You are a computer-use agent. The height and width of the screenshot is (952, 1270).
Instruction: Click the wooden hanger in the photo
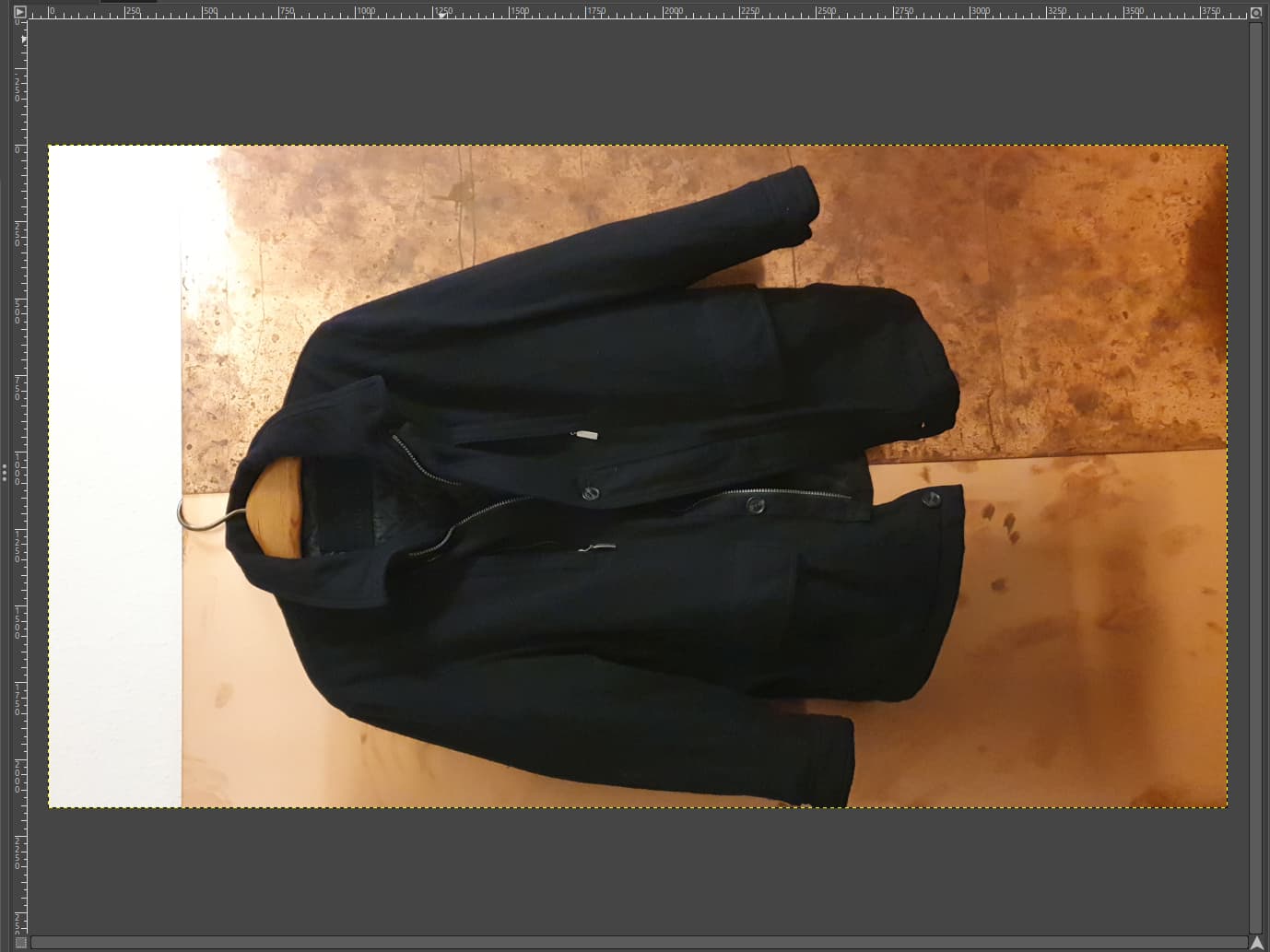tap(276, 507)
